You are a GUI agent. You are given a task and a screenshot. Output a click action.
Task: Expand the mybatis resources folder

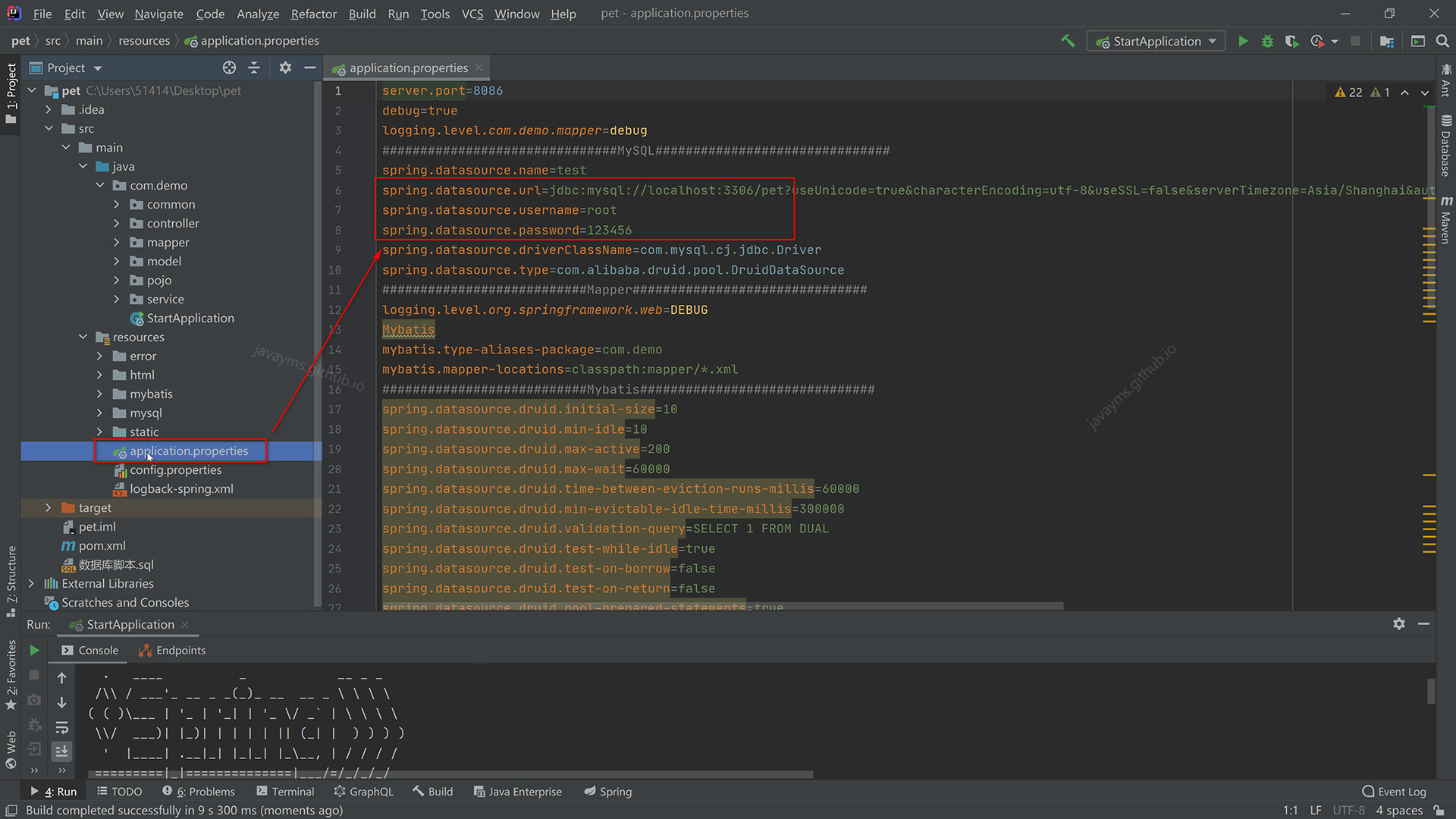[99, 394]
